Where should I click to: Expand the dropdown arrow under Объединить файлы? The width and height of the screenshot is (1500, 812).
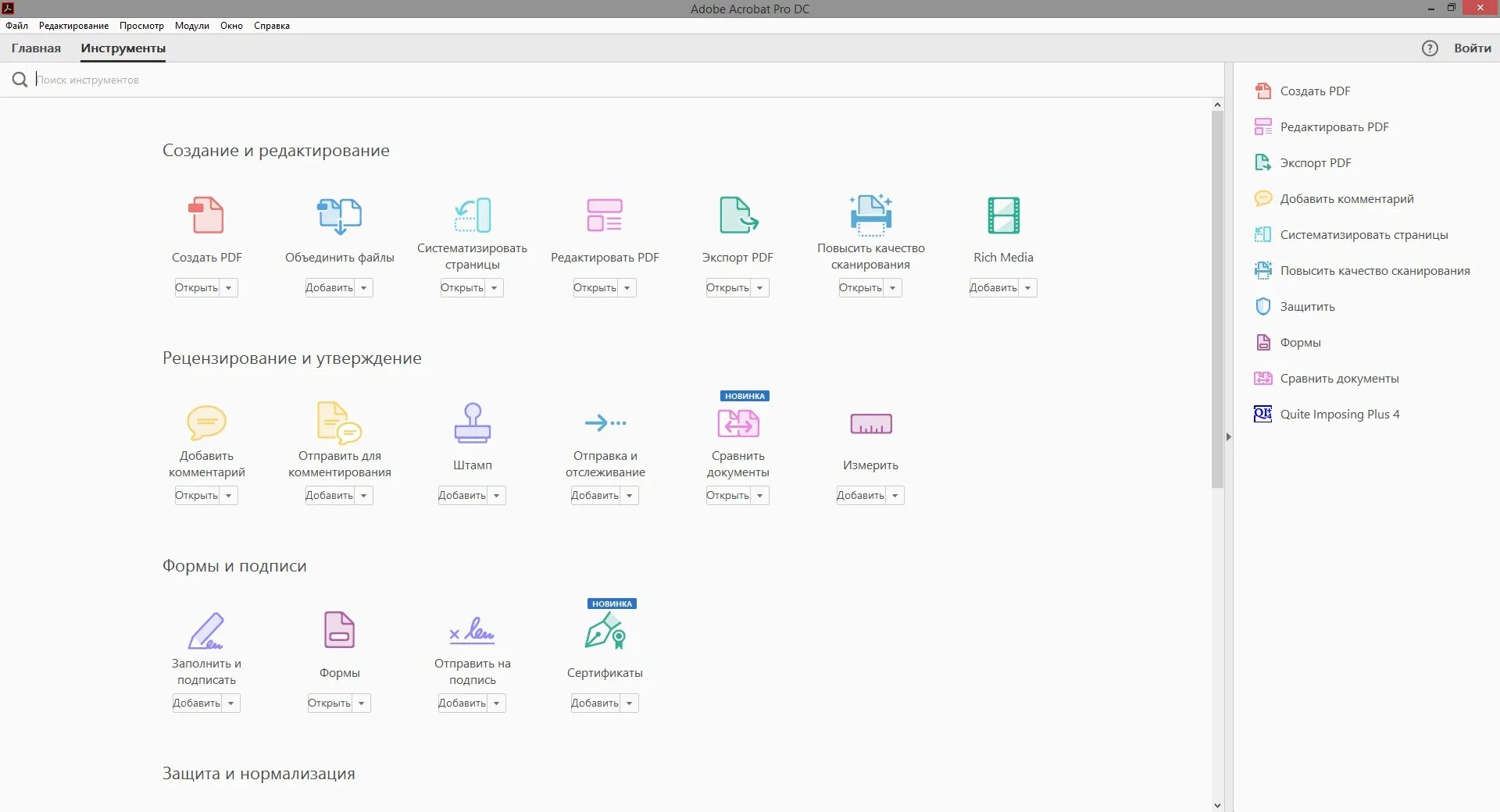pos(364,288)
